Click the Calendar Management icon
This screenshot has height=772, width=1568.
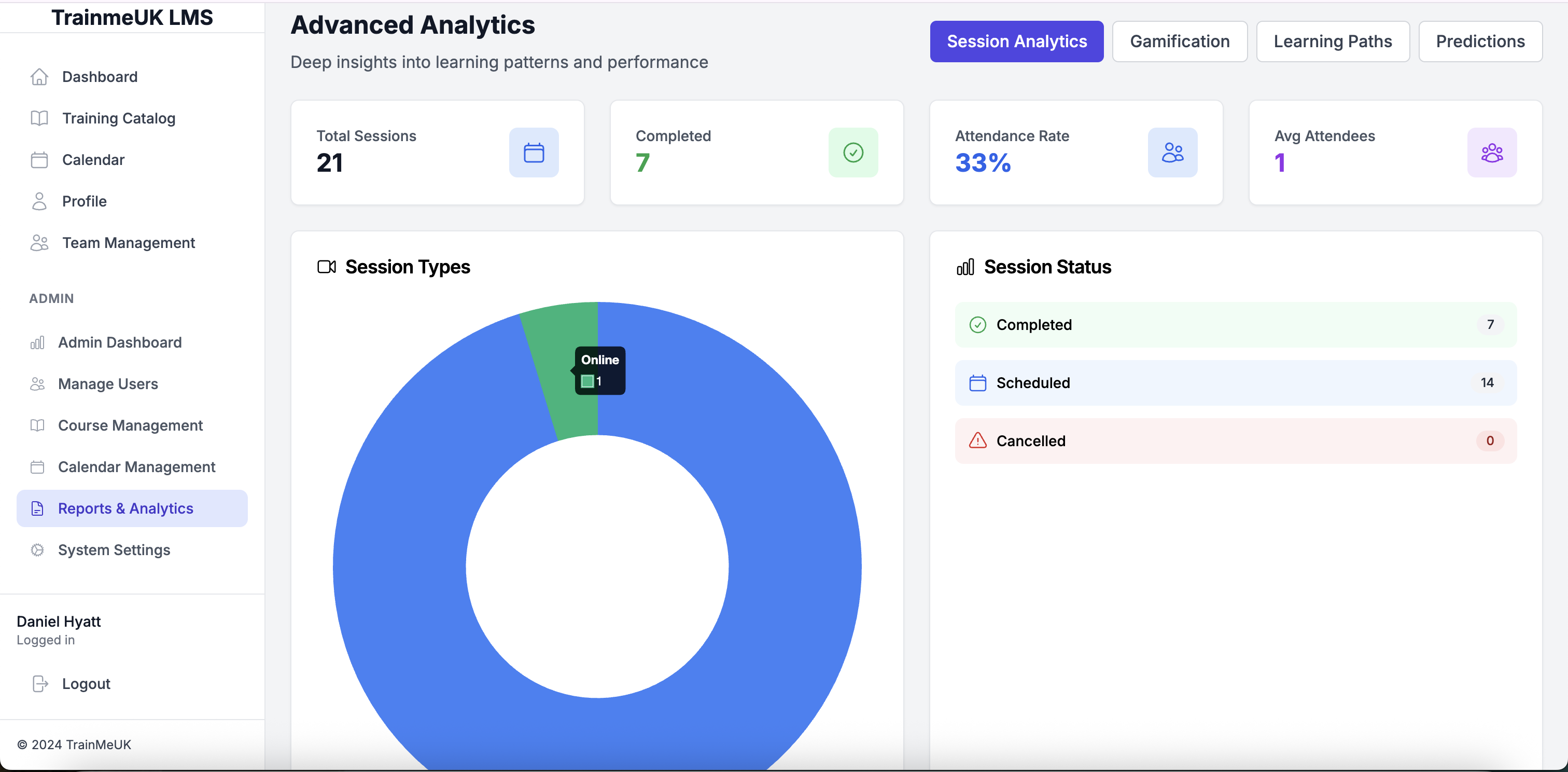[x=37, y=466]
